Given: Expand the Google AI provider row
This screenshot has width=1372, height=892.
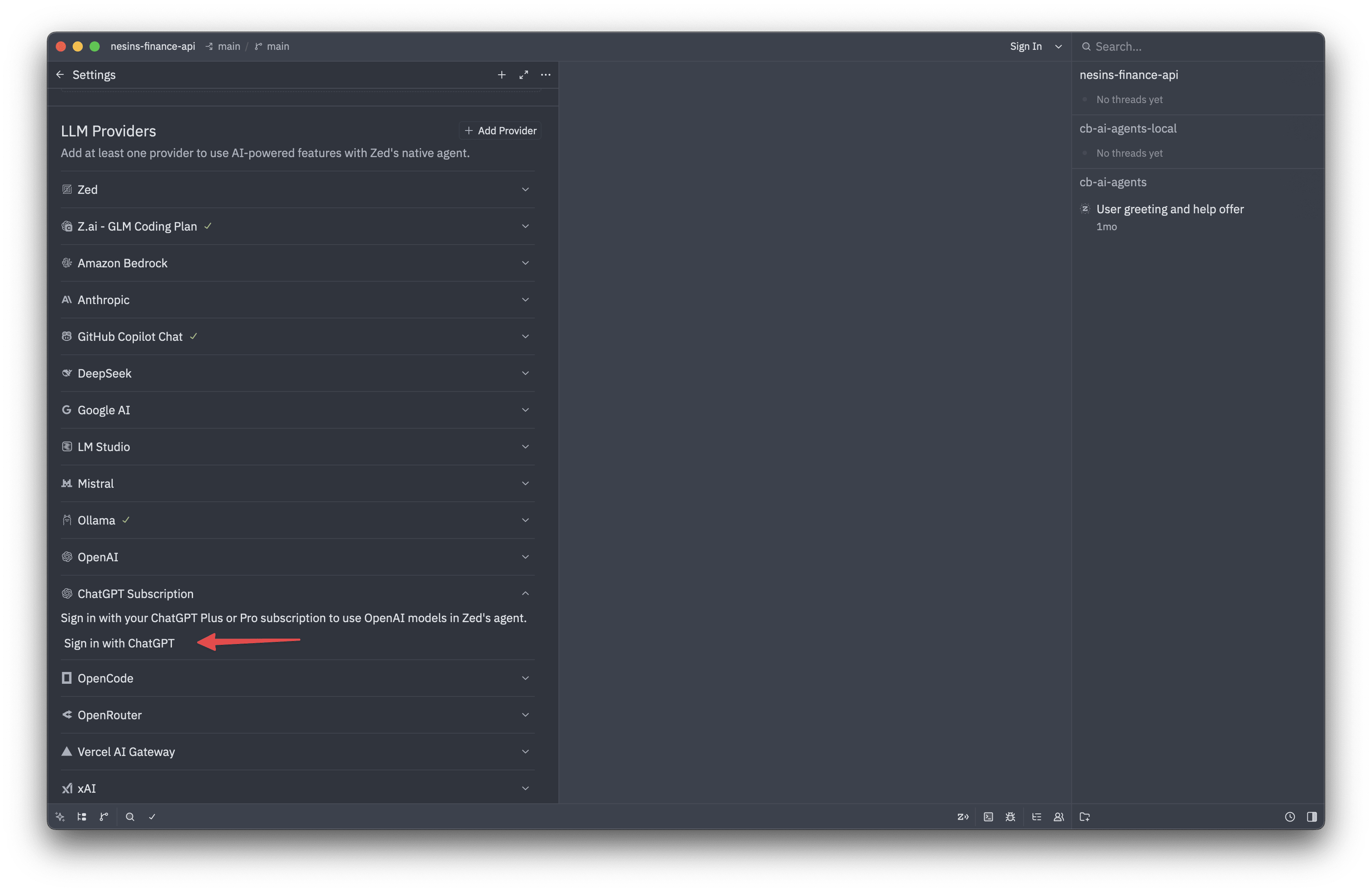Looking at the screenshot, I should point(297,410).
